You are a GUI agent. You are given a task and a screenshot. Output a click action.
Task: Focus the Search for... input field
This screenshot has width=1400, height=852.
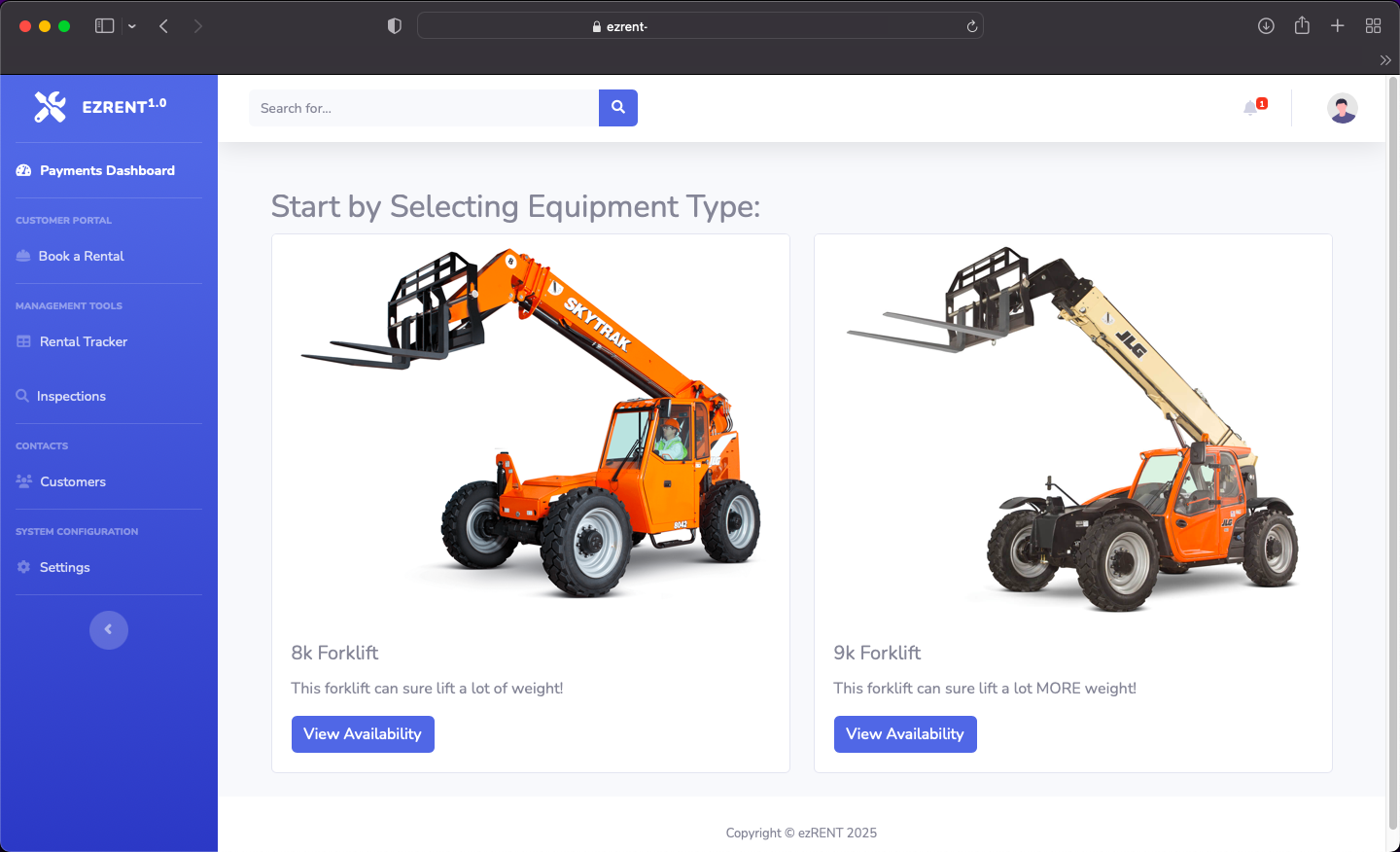coord(424,108)
